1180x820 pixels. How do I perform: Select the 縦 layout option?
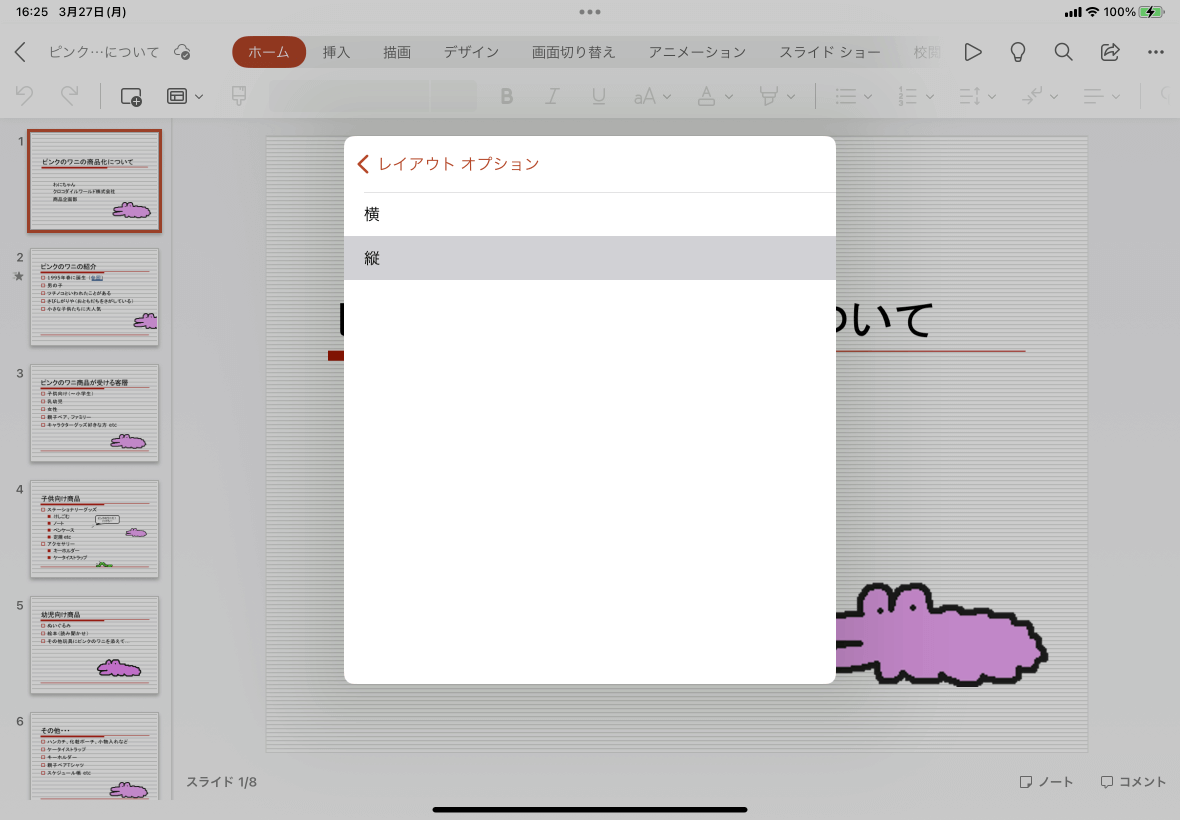pos(589,258)
